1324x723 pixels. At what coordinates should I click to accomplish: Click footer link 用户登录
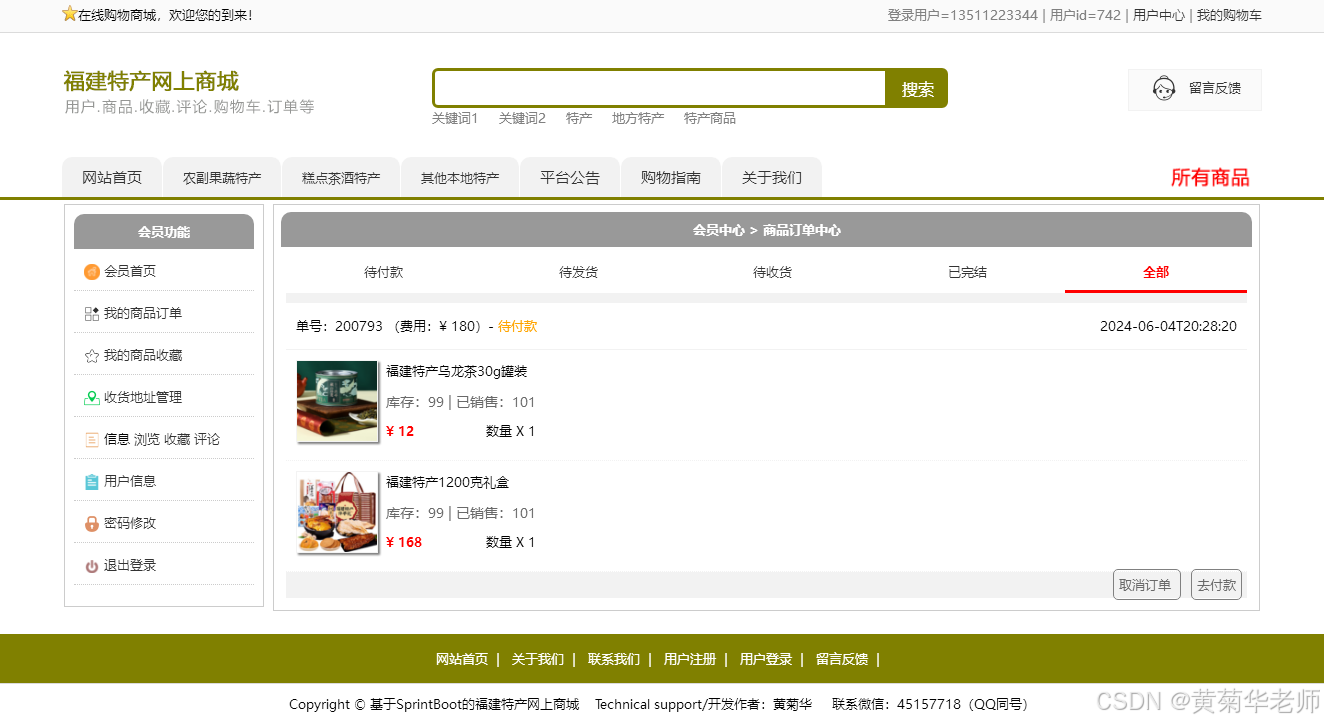tap(766, 660)
